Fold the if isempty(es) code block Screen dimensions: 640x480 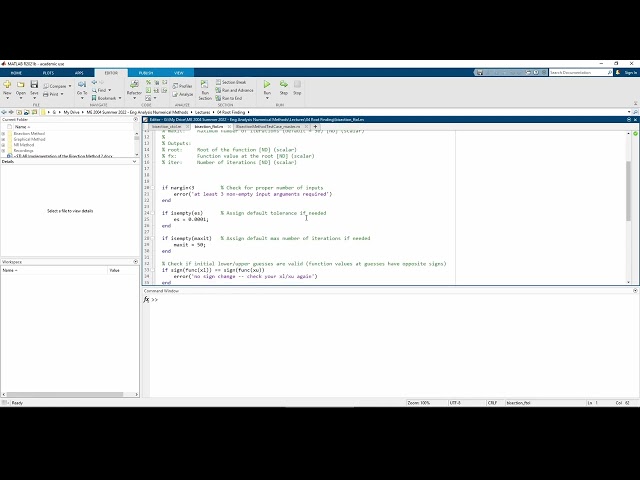tap(153, 213)
